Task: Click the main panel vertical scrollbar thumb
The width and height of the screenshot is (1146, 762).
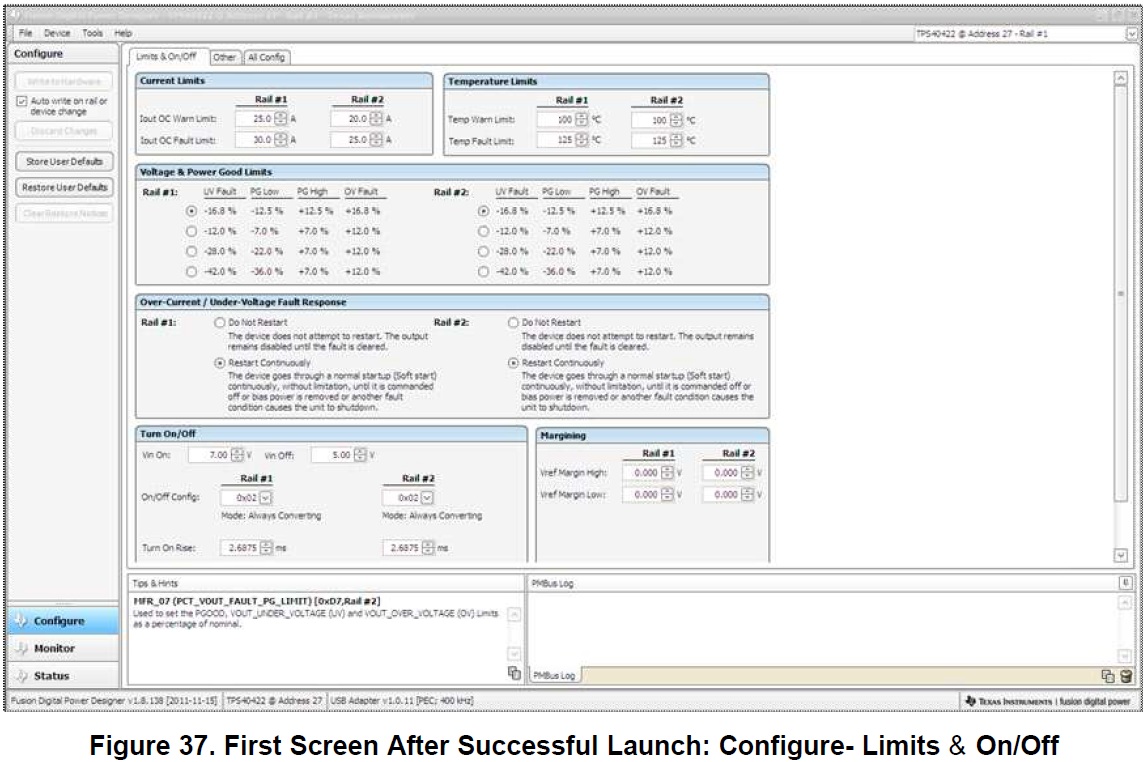Action: tap(1120, 293)
